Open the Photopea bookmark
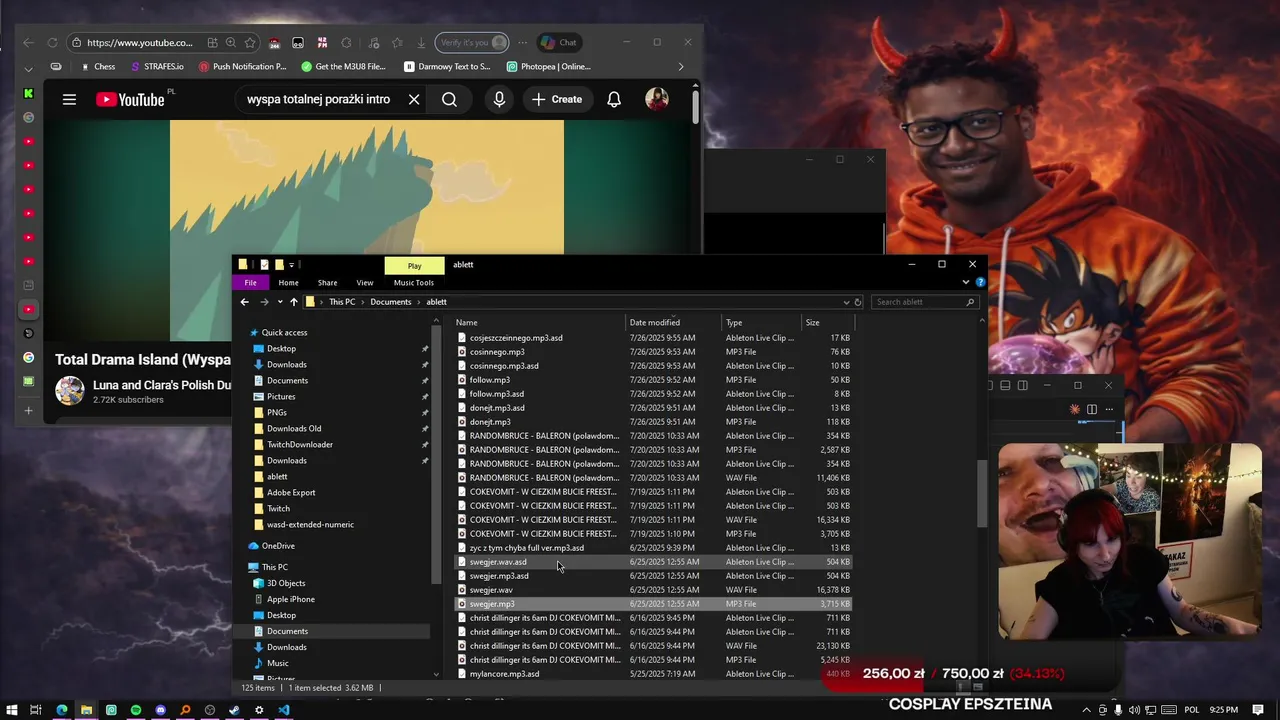Viewport: 1280px width, 720px height. (x=548, y=67)
